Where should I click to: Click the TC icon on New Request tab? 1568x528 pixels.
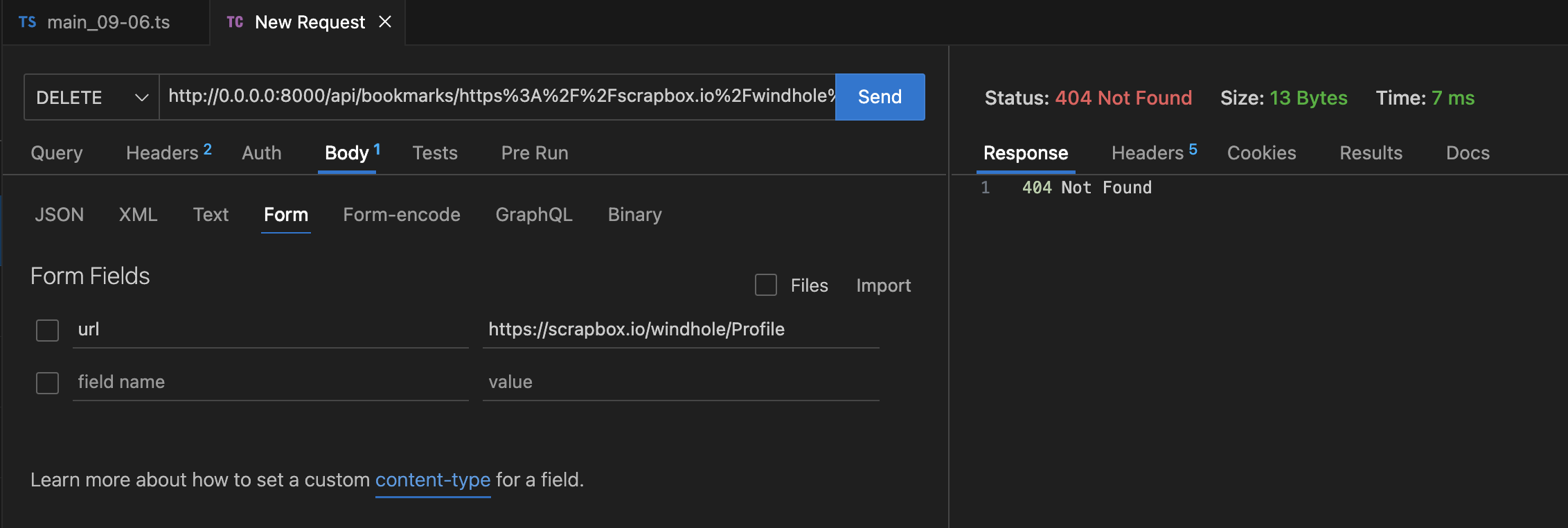pos(235,22)
